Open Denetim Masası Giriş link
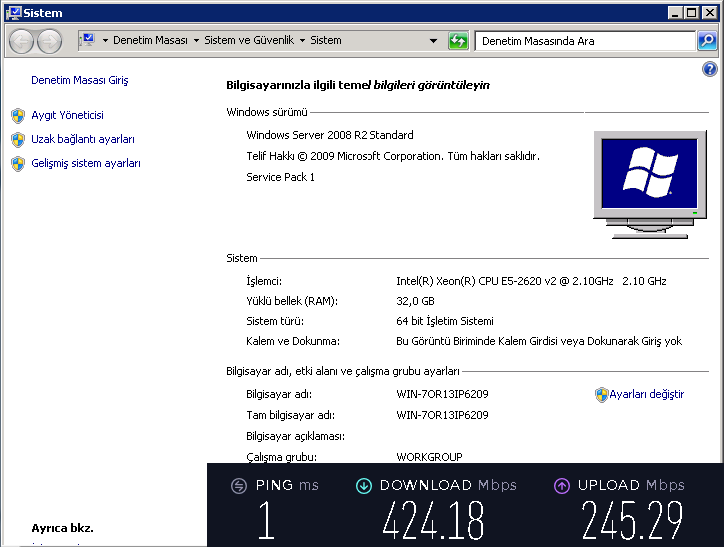724x547 pixels. click(79, 80)
